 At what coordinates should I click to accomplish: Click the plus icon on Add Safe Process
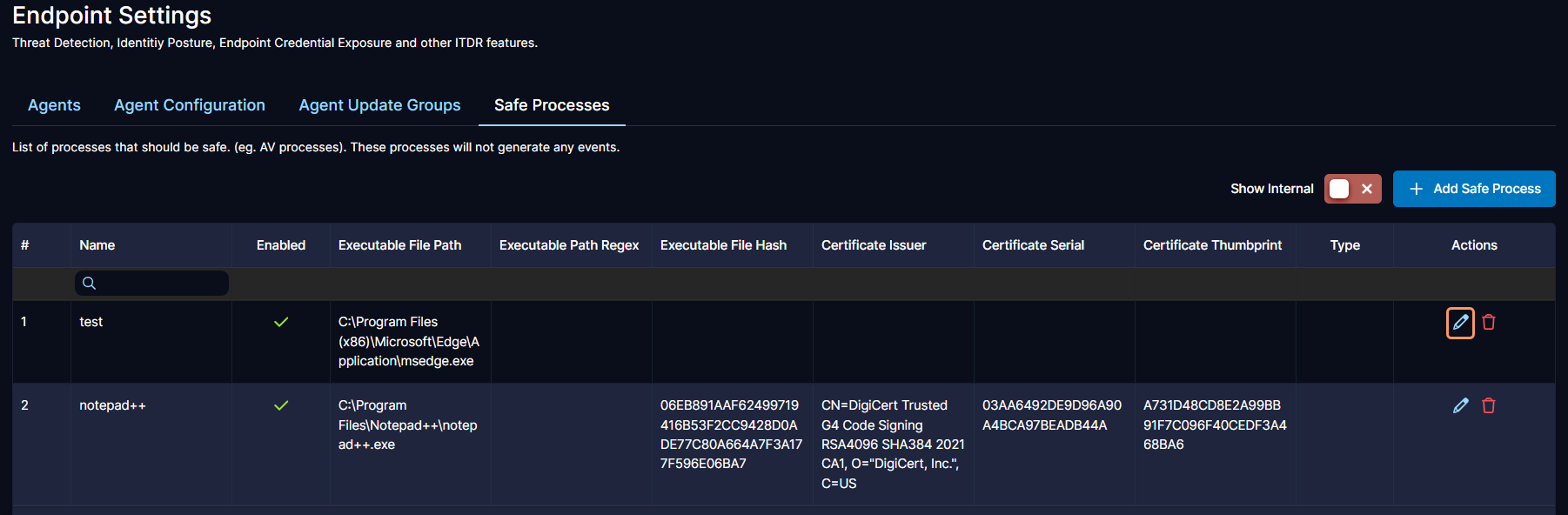(1416, 189)
